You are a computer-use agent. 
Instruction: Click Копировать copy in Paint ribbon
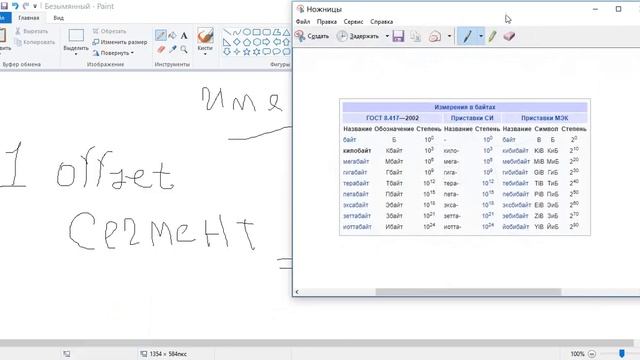[x=35, y=42]
